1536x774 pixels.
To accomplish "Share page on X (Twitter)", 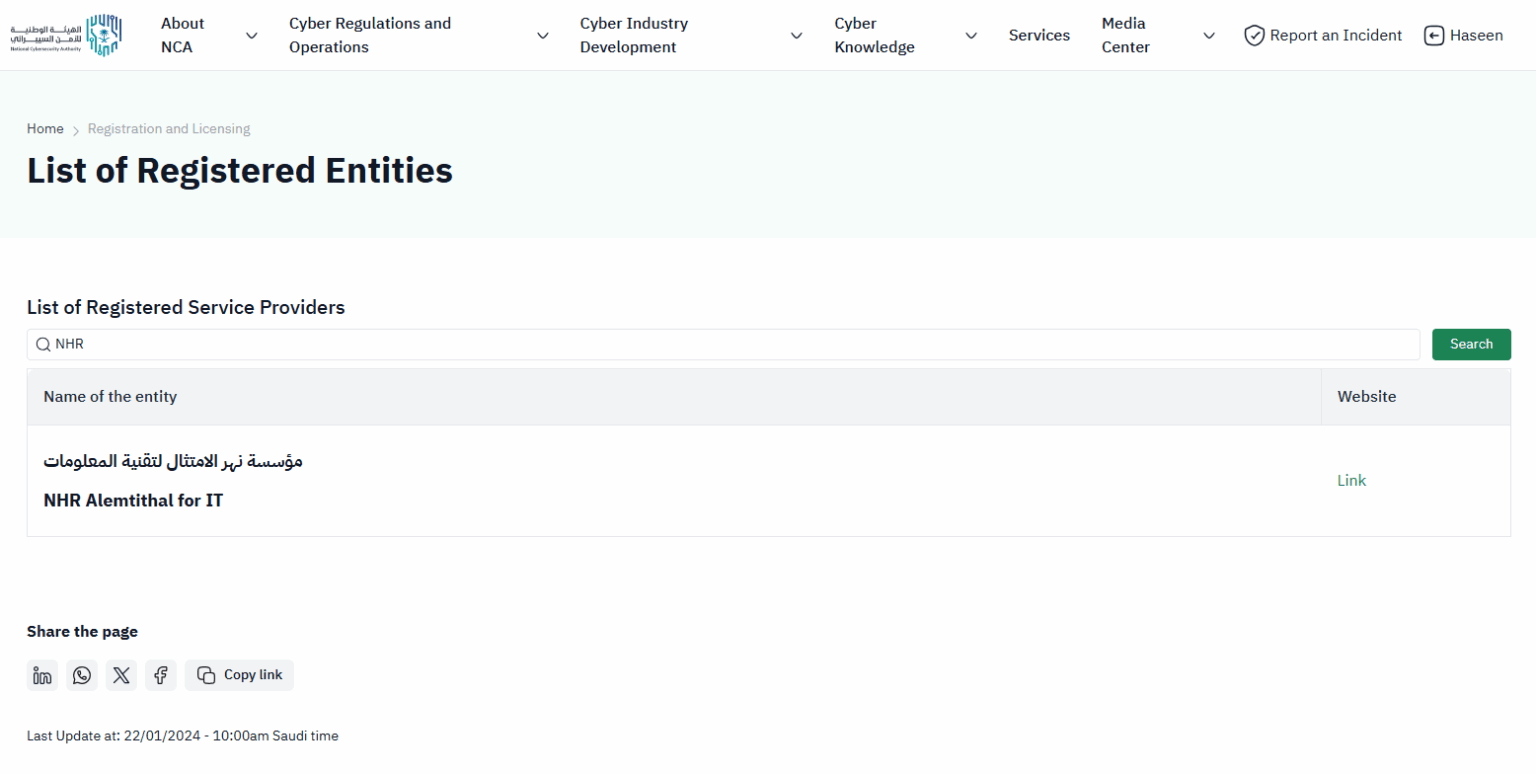I will pos(121,675).
